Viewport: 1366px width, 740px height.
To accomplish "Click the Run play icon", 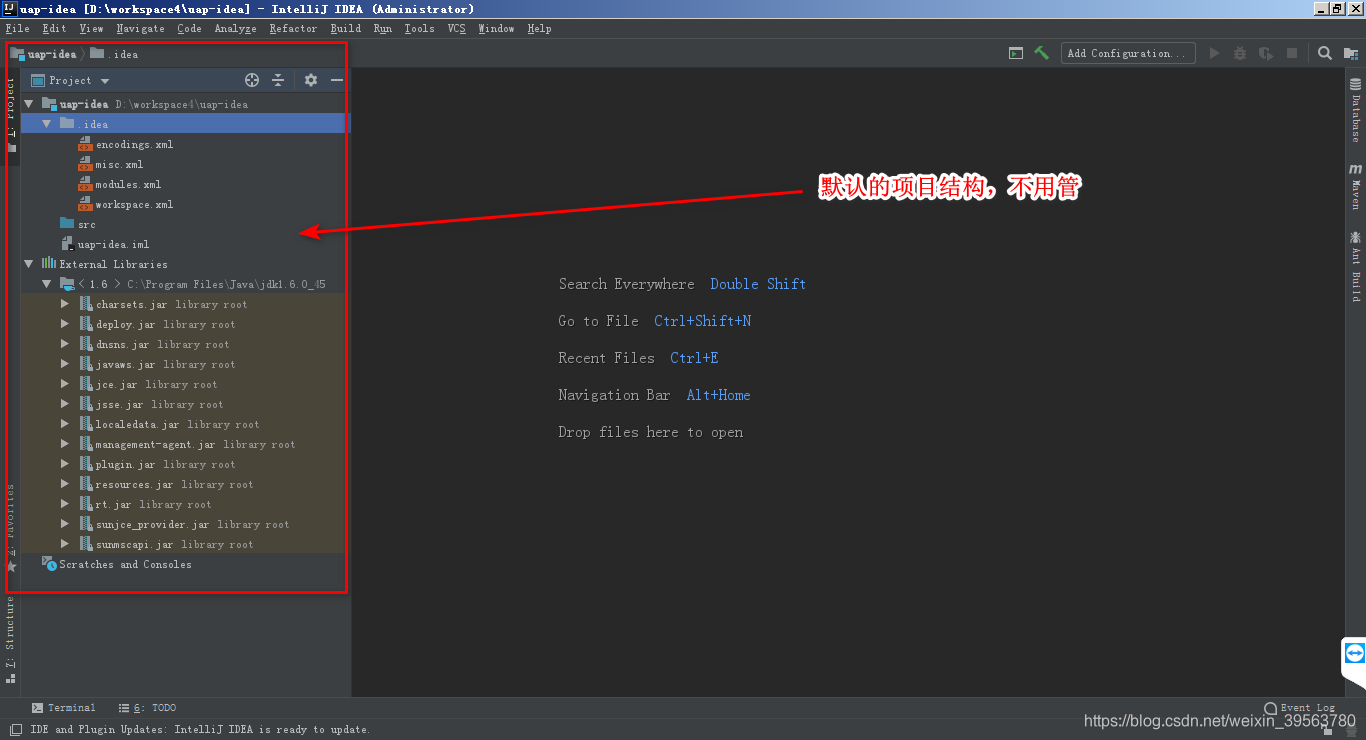I will (1214, 53).
